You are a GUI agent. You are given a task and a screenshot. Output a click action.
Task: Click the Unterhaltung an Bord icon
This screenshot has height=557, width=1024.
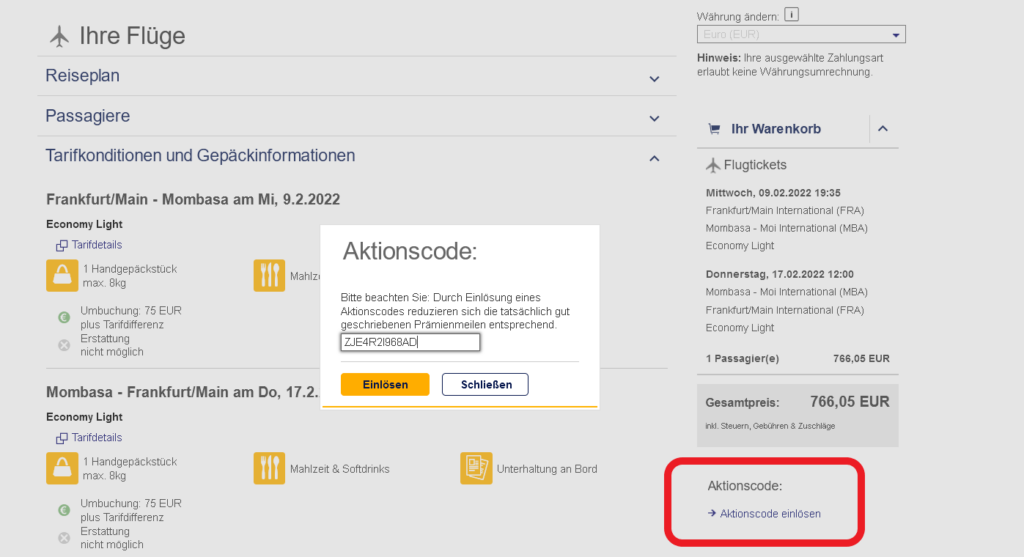click(x=476, y=468)
